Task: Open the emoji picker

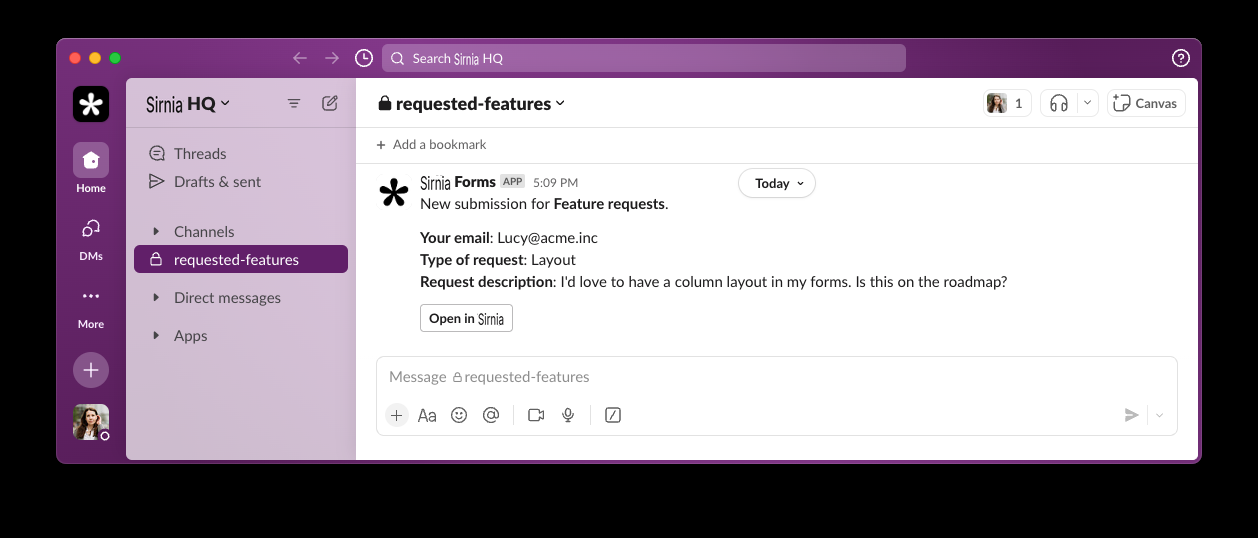Action: [x=459, y=415]
